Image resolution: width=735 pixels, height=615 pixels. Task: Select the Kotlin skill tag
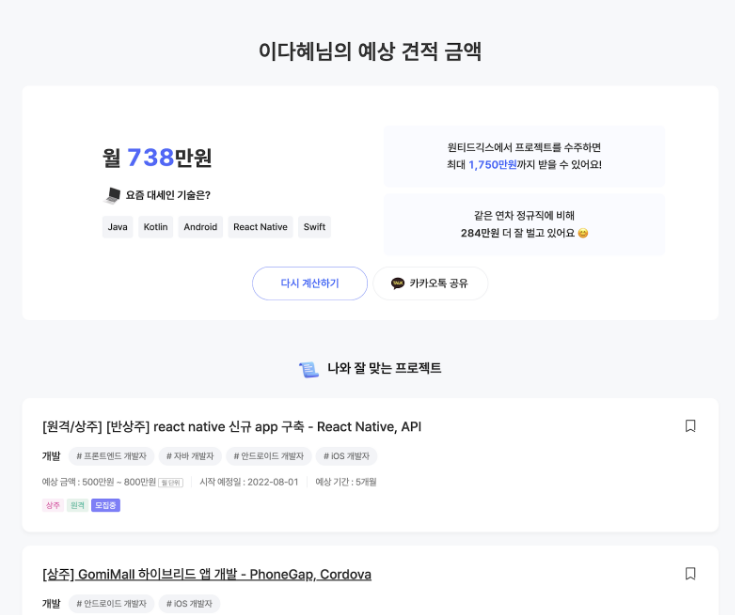coord(156,227)
